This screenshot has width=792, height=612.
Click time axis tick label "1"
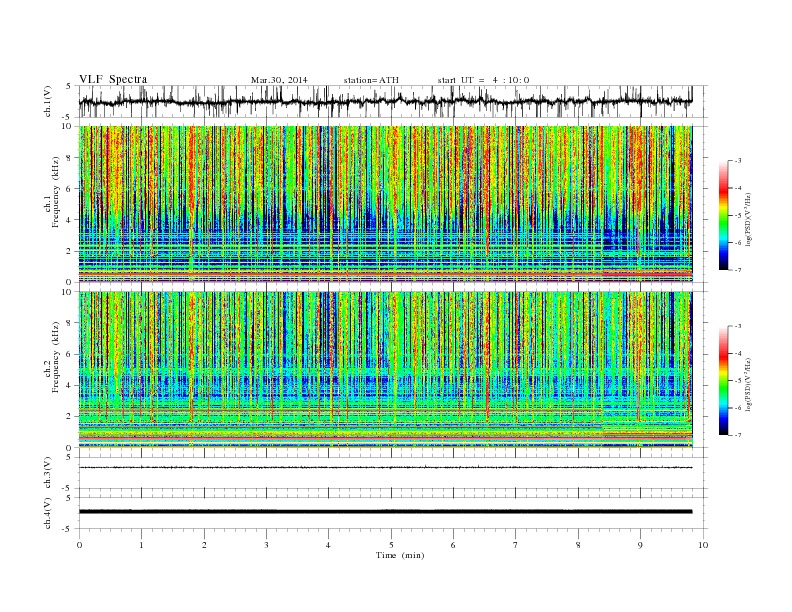click(141, 545)
